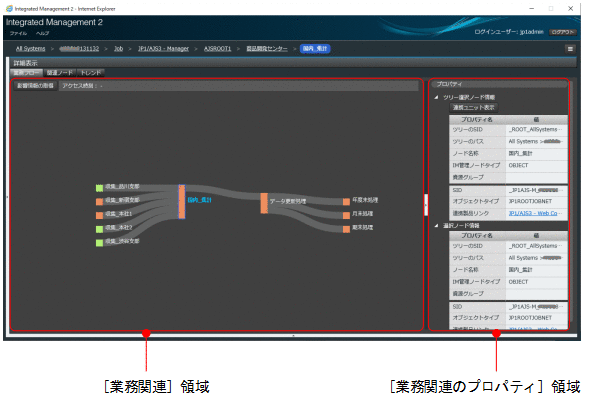Select the orange 期末処理 node square
The image size is (589, 403).
tap(346, 229)
